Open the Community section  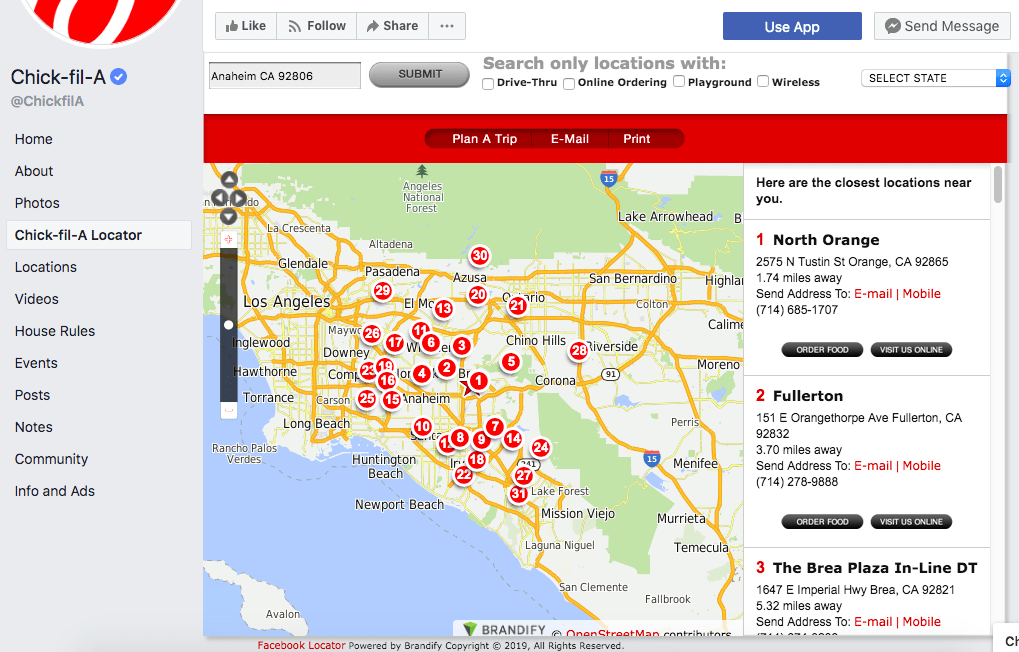pos(51,459)
